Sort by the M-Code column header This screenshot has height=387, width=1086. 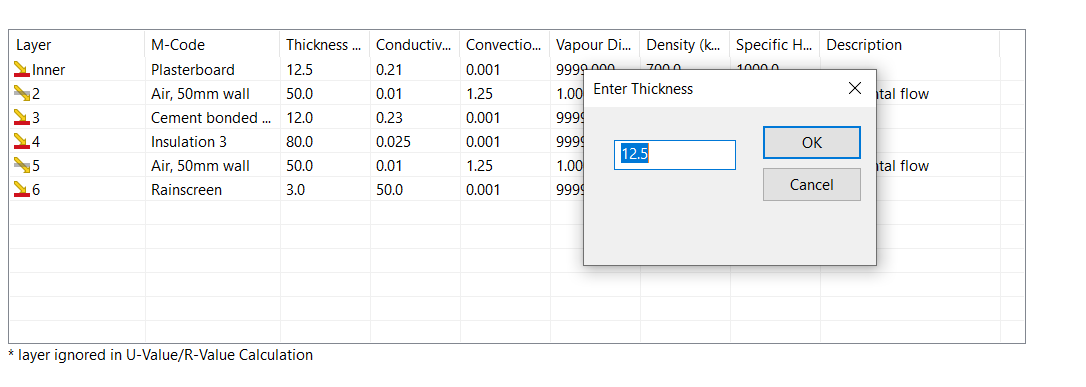tap(212, 45)
